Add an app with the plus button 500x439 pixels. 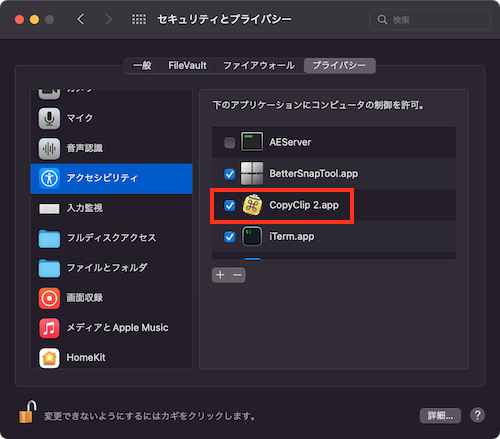220,275
